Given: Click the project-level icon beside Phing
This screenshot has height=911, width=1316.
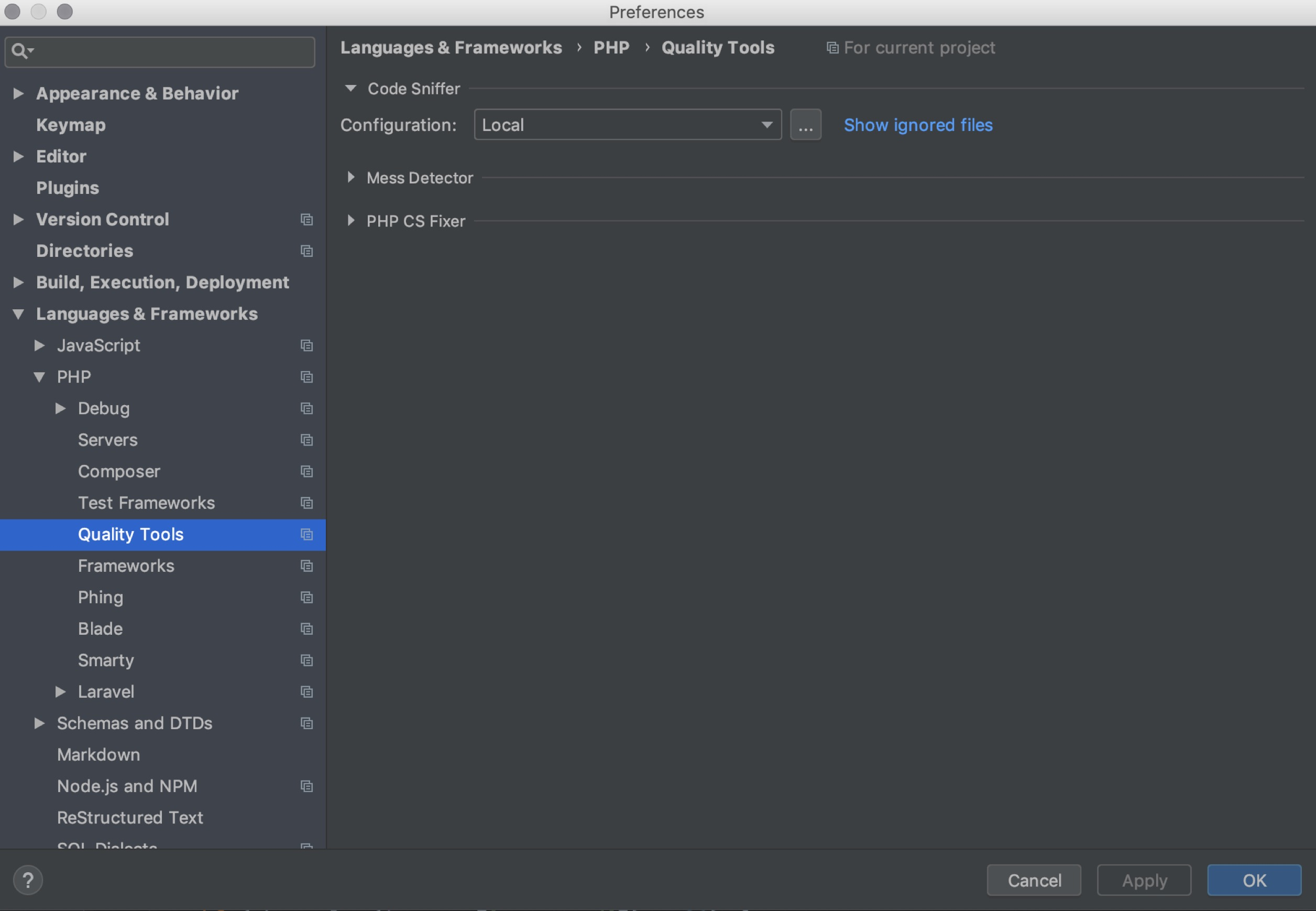Looking at the screenshot, I should (307, 598).
